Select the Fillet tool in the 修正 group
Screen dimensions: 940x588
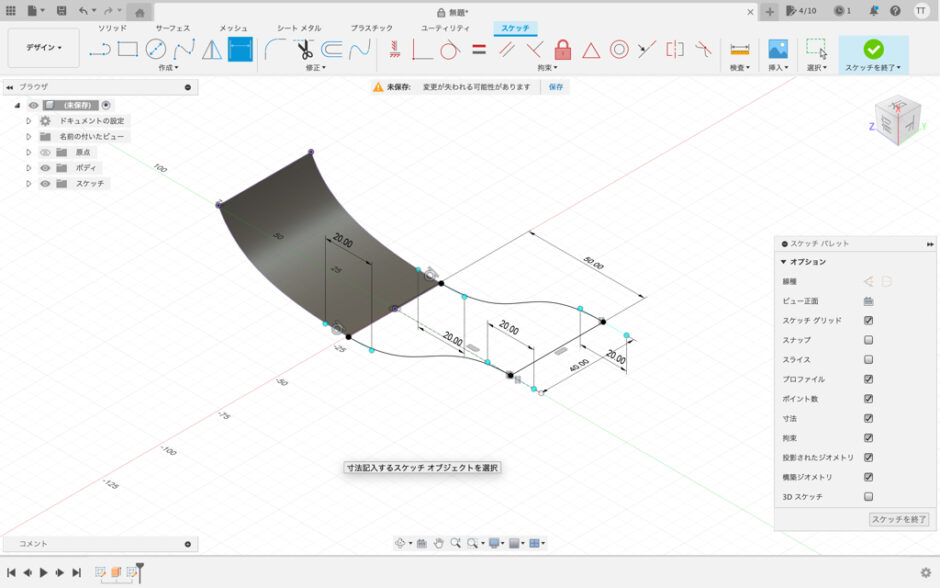click(276, 49)
